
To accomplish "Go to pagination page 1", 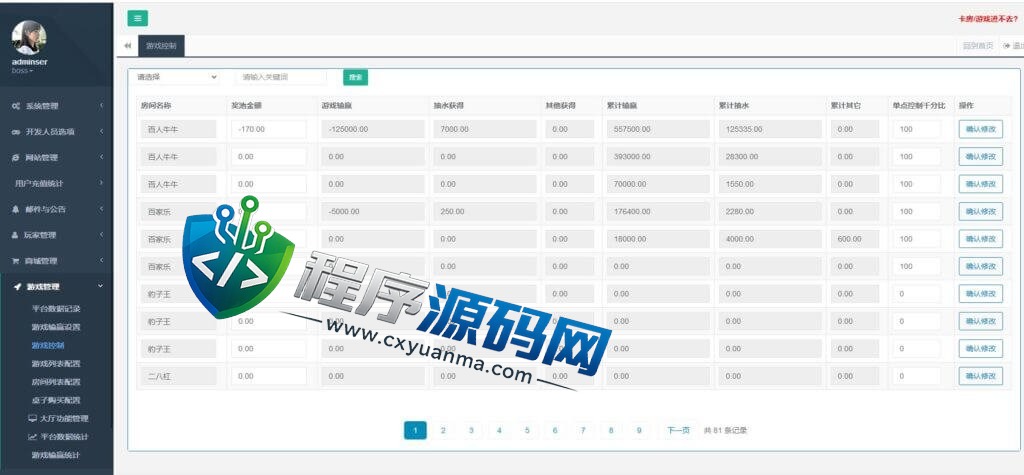I will [415, 430].
